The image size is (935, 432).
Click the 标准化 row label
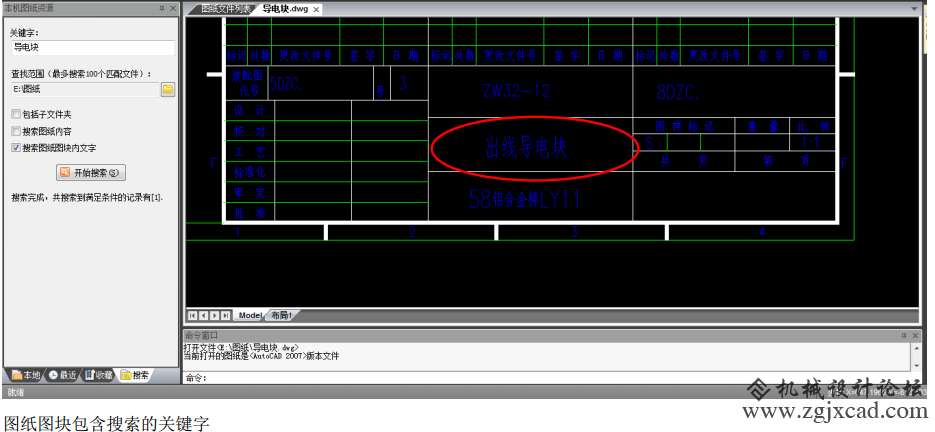coord(250,172)
